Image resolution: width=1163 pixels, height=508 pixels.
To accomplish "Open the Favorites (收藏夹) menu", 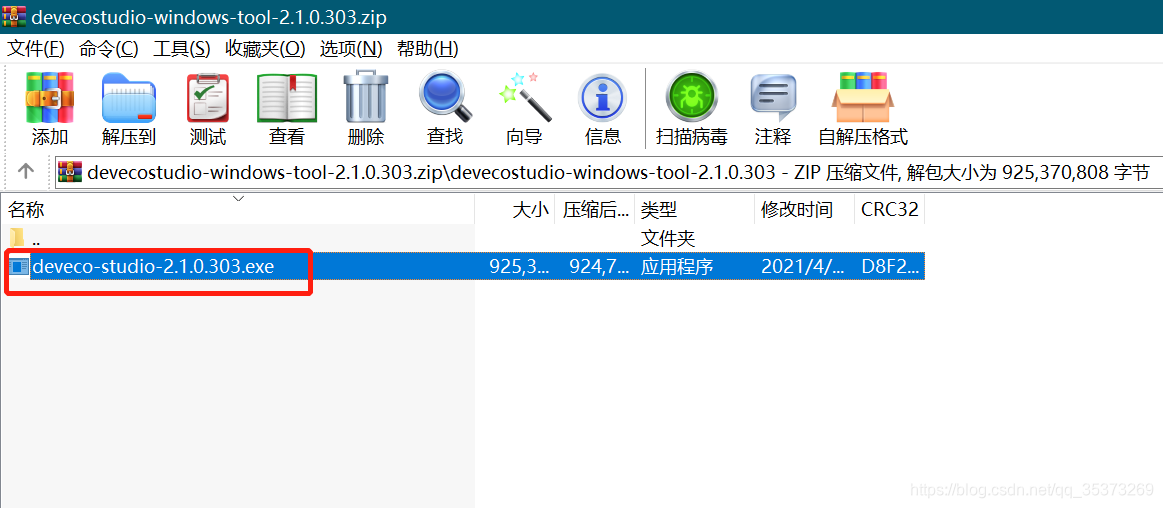I will pyautogui.click(x=265, y=49).
